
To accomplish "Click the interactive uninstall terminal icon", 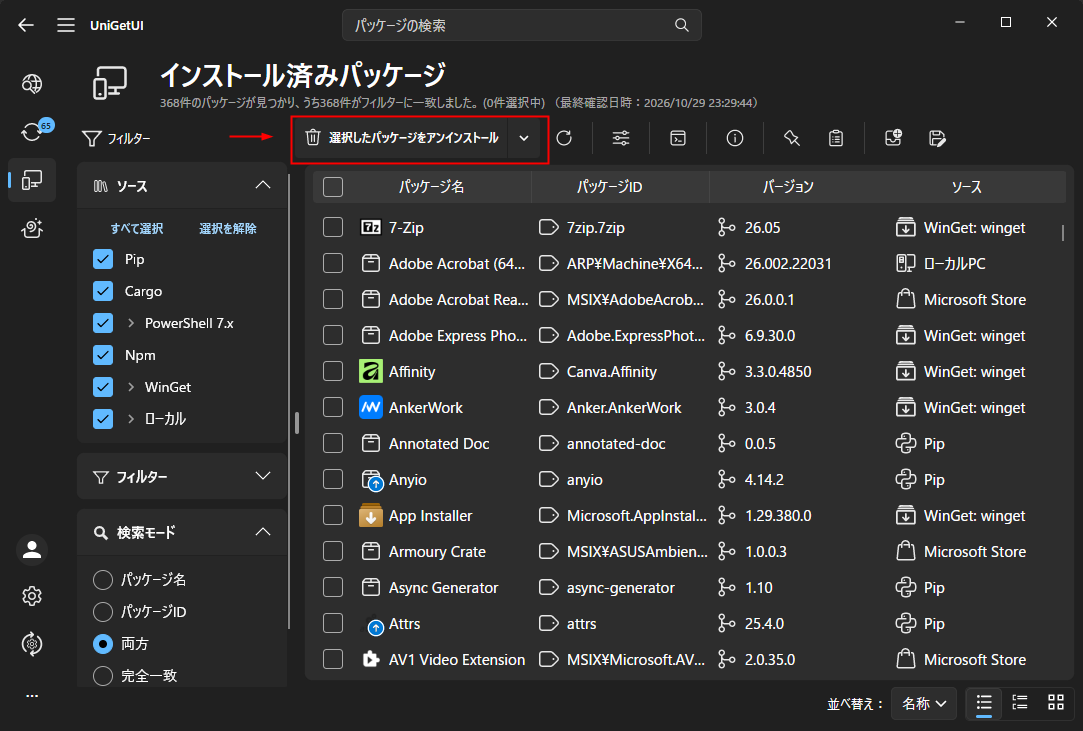I will [x=678, y=138].
